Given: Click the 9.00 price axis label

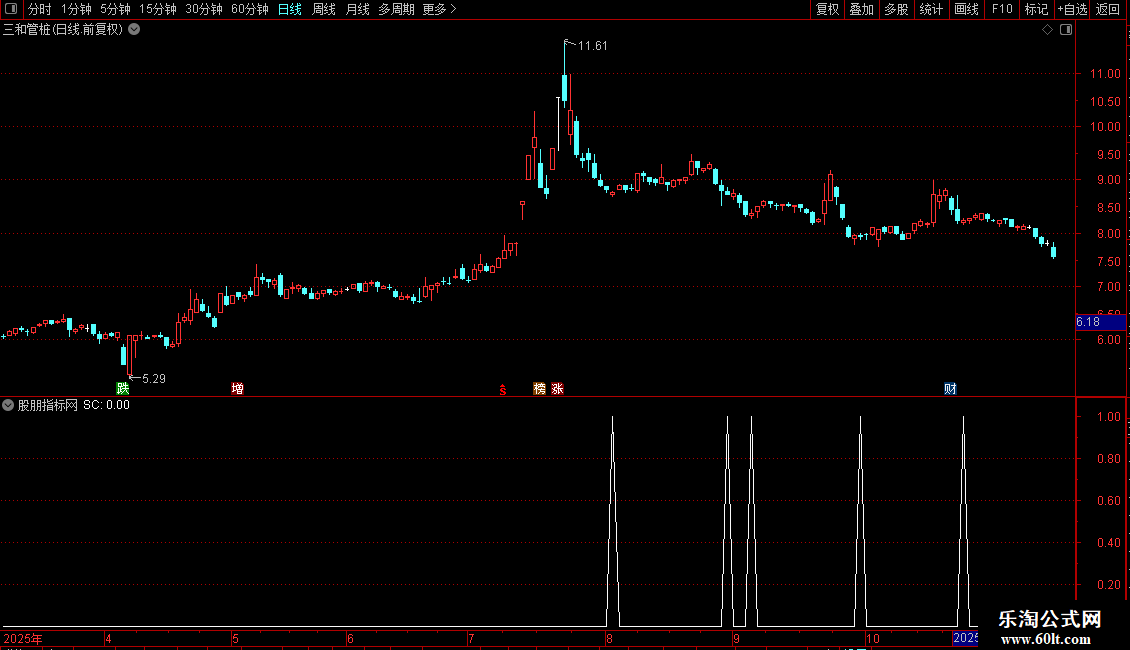Looking at the screenshot, I should pyautogui.click(x=1108, y=179).
